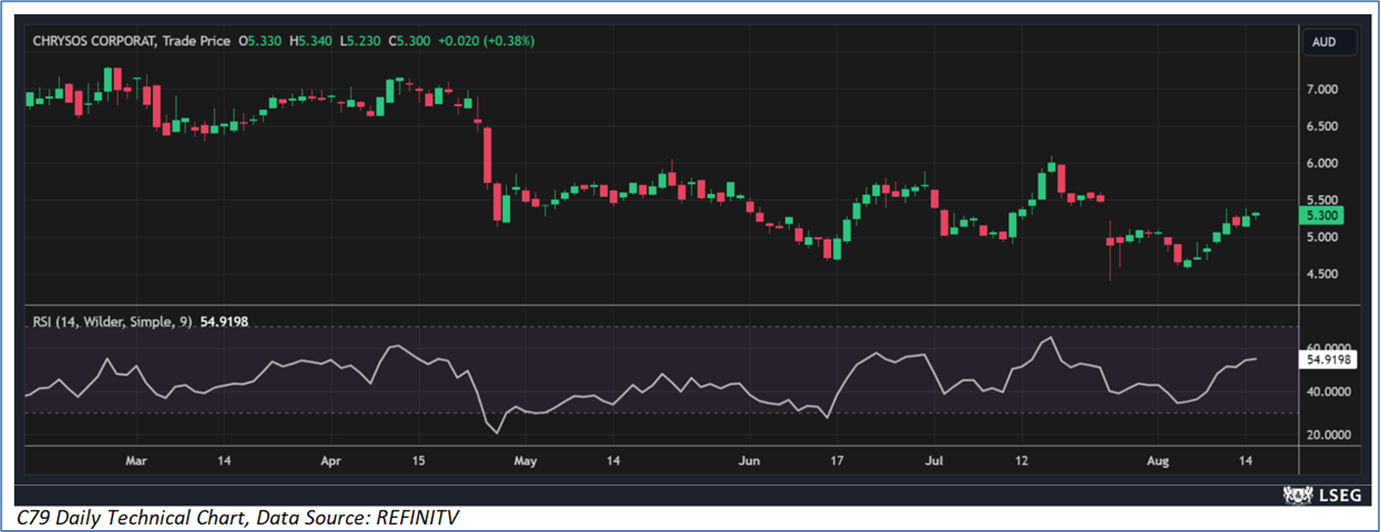Click the high value H5.340

[x=312, y=41]
